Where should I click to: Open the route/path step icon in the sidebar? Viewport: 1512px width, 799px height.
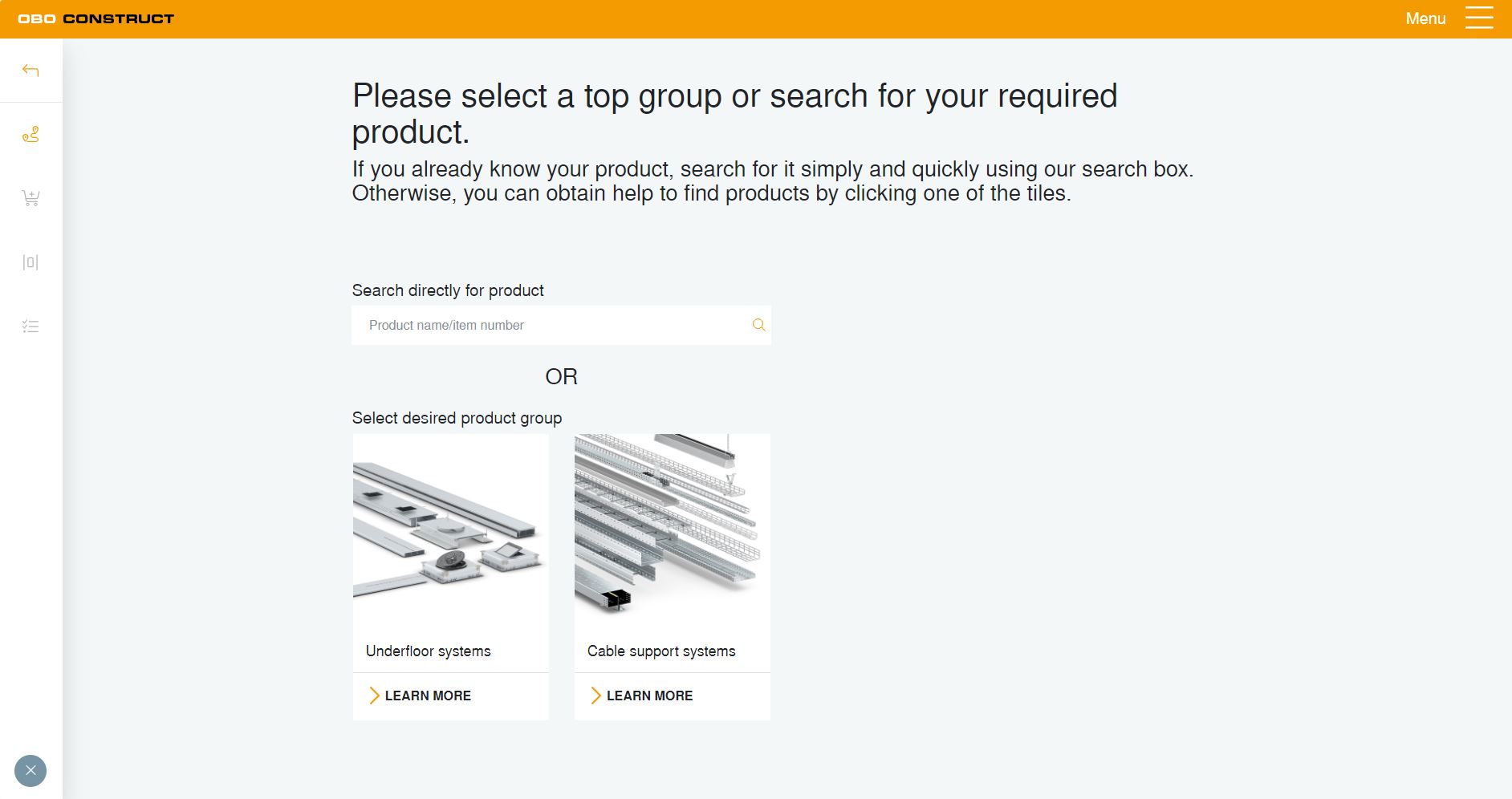click(x=30, y=135)
